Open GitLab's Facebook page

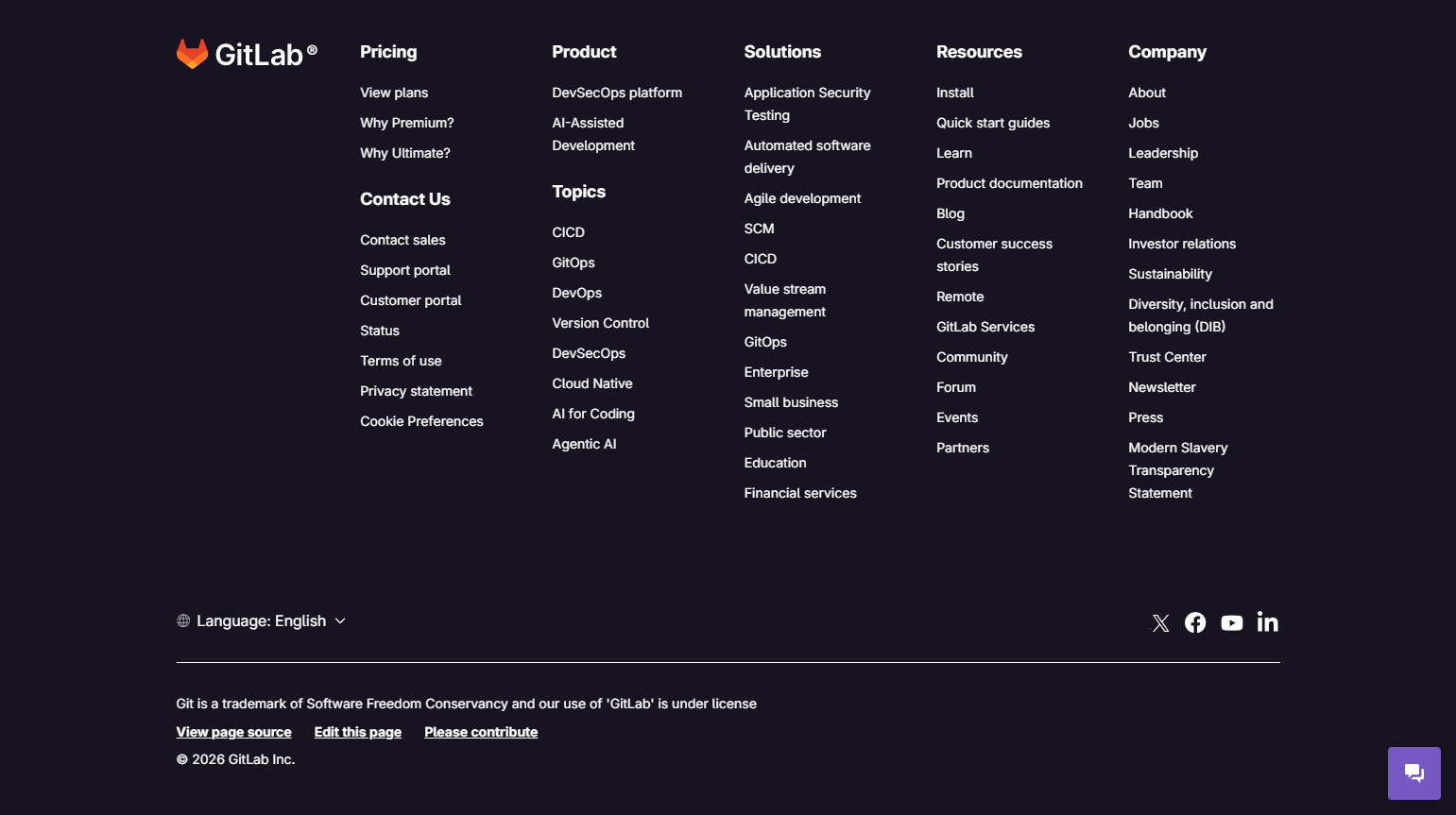click(x=1195, y=622)
